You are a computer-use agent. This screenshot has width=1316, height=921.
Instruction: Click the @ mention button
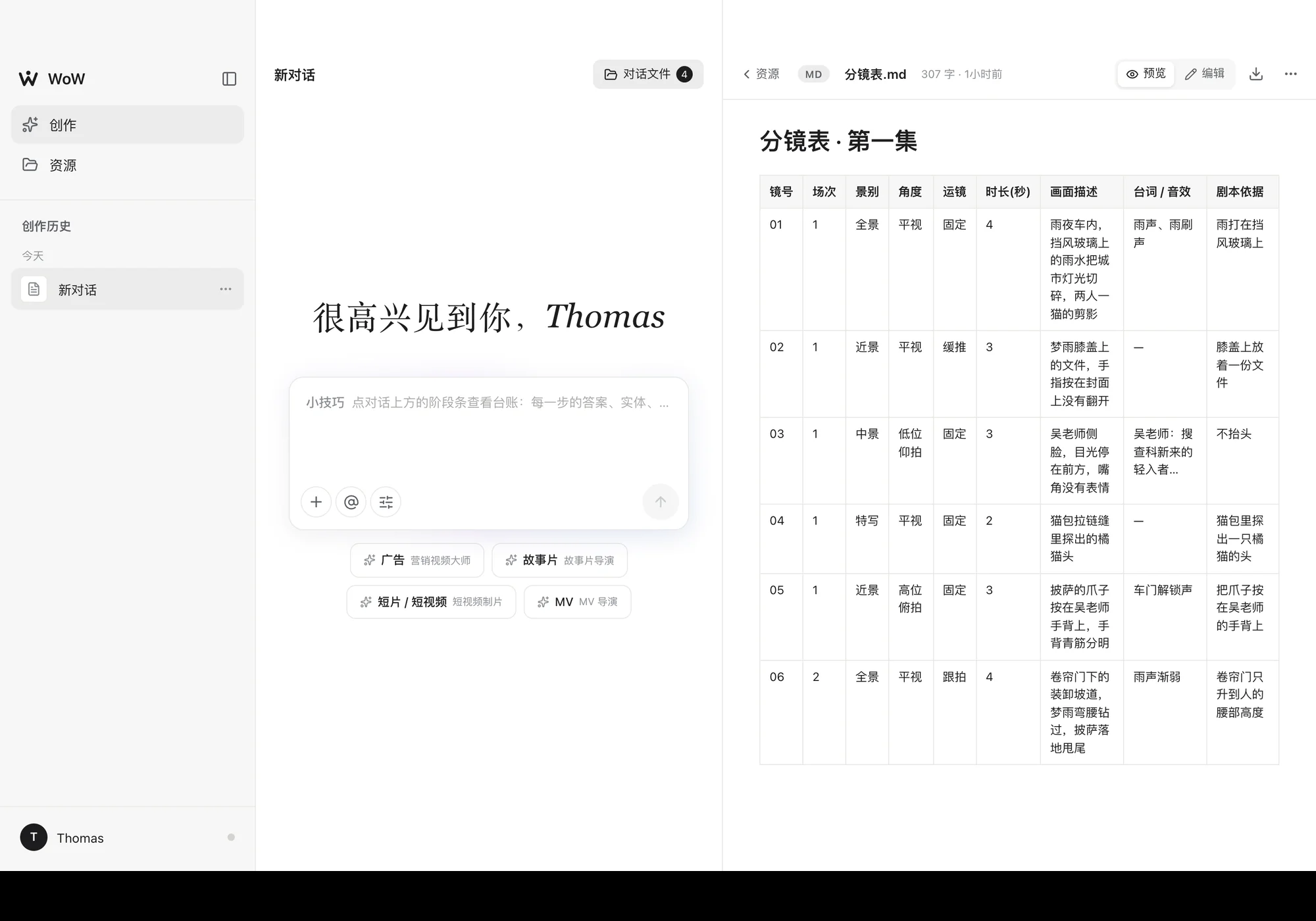tap(351, 502)
